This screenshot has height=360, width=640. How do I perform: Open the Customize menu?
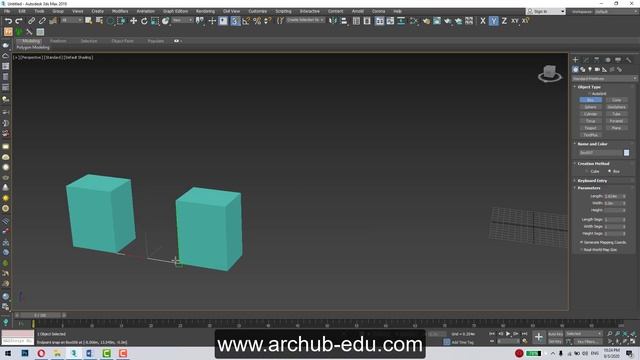(258, 11)
